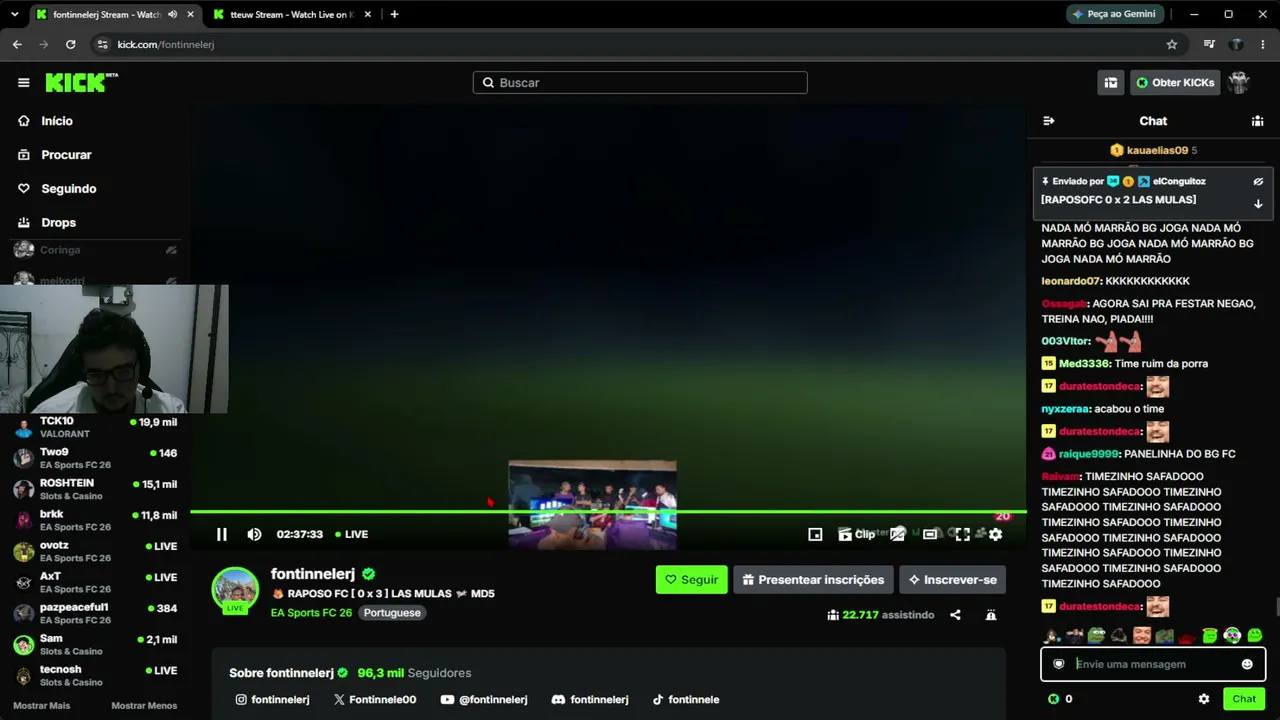Focus the chat message input field
The image size is (1280, 720).
coord(1153,664)
